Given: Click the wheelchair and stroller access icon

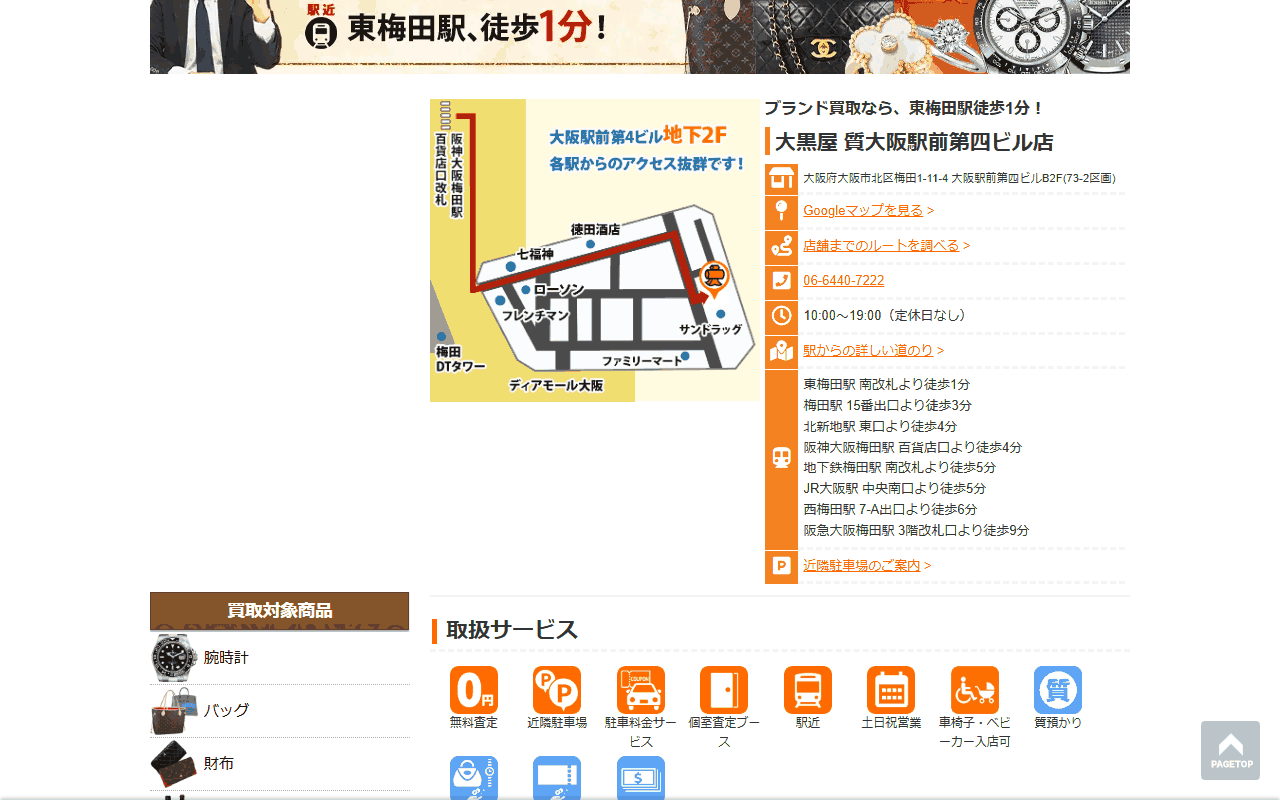Looking at the screenshot, I should (975, 690).
